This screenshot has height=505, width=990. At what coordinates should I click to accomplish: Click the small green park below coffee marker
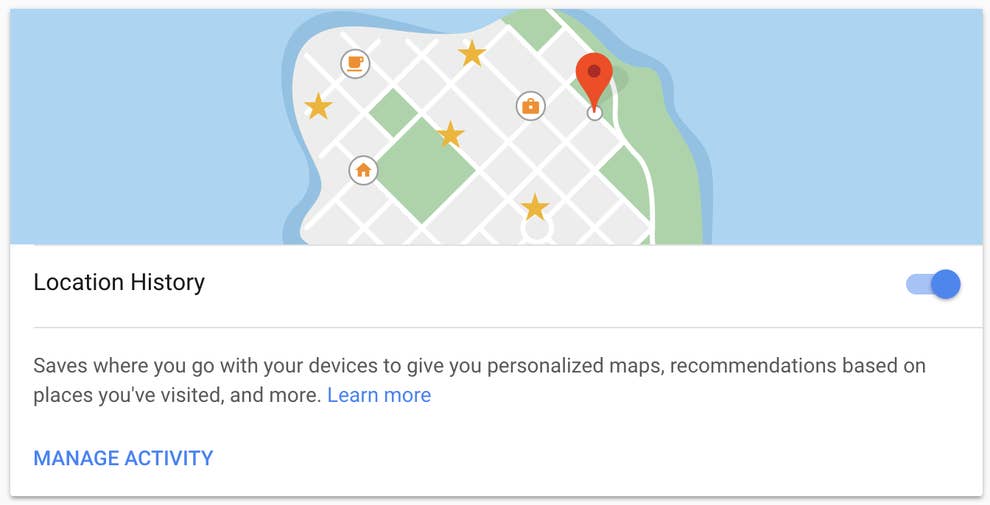pos(393,113)
